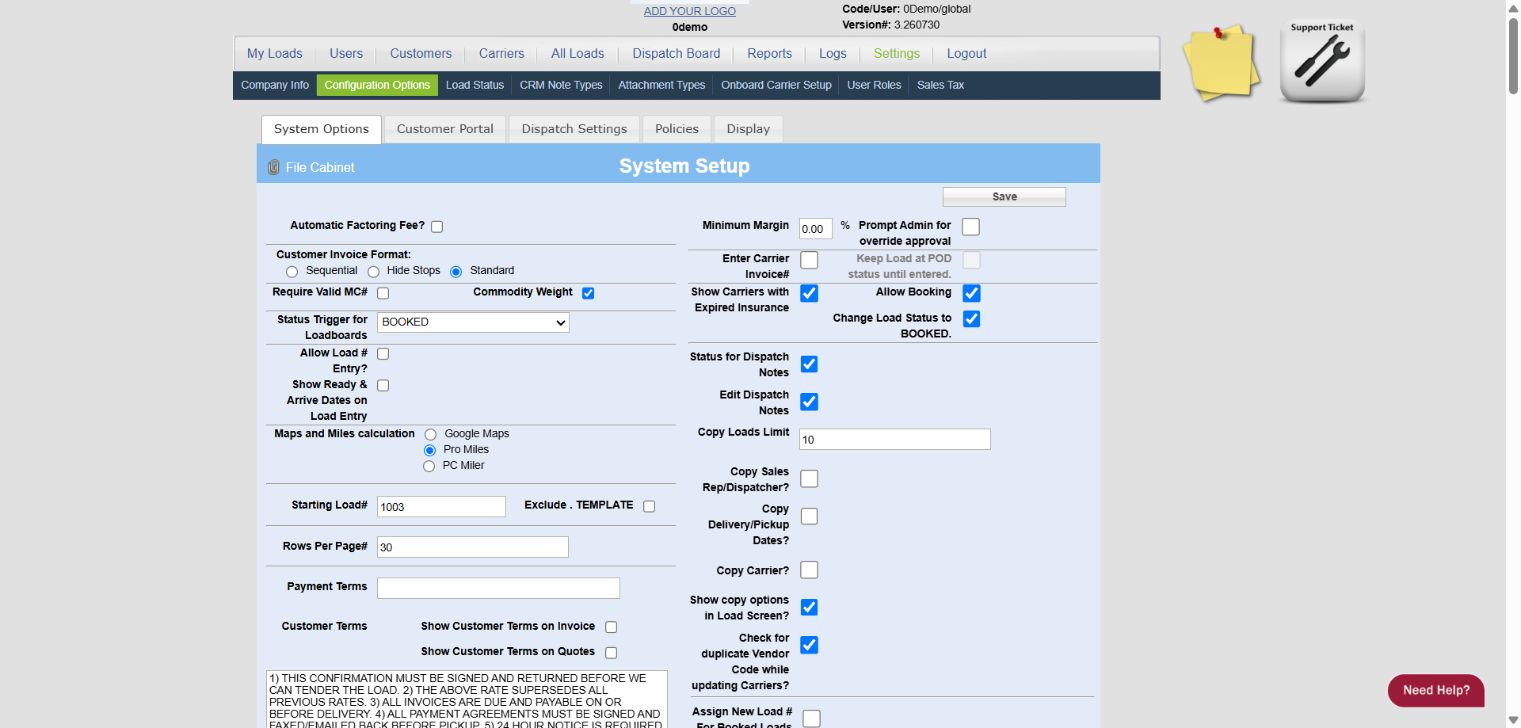Open Company Info submenu item
Image resolution: width=1521 pixels, height=728 pixels.
[275, 85]
